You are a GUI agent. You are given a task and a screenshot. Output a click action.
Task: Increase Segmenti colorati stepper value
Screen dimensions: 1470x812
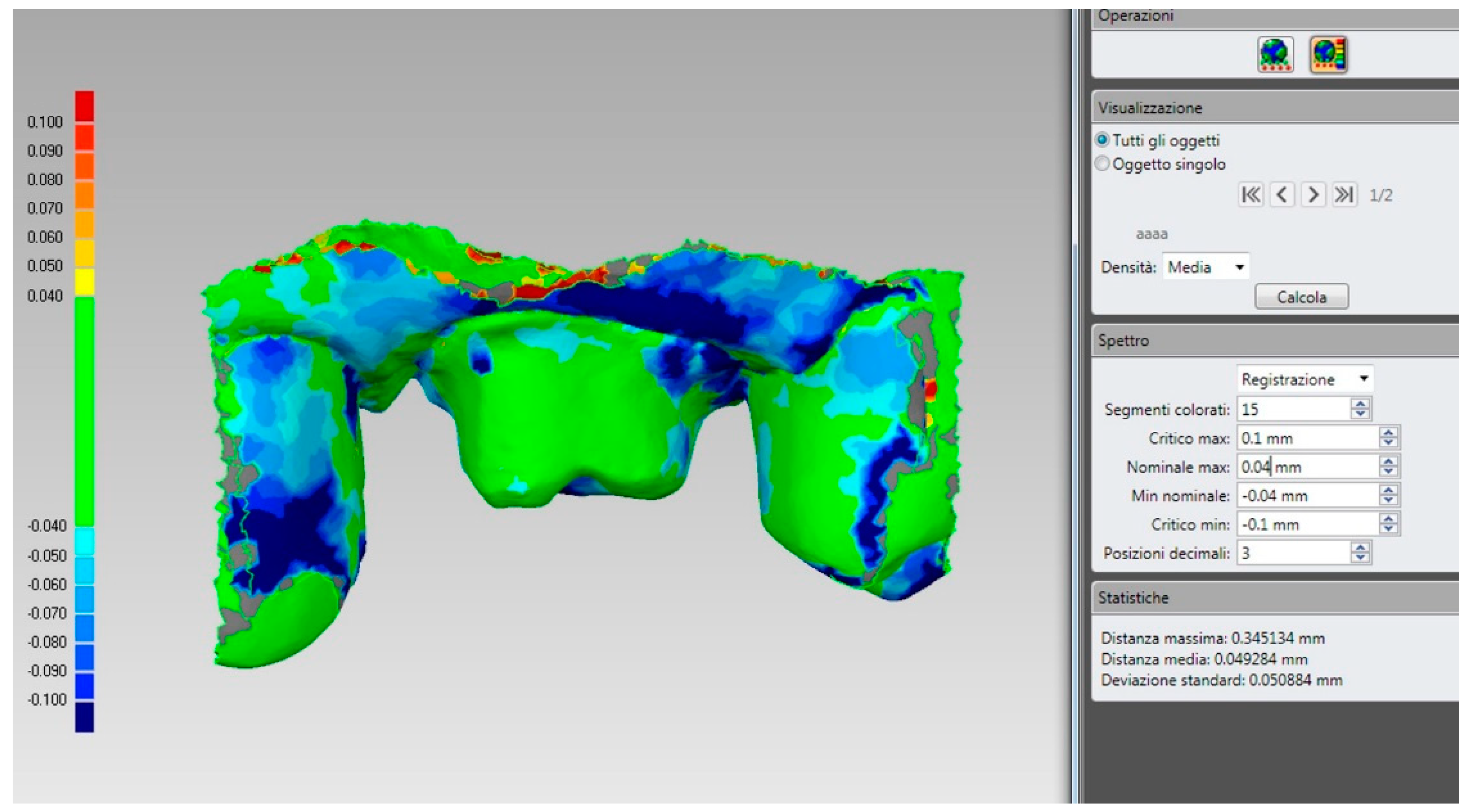[1360, 404]
